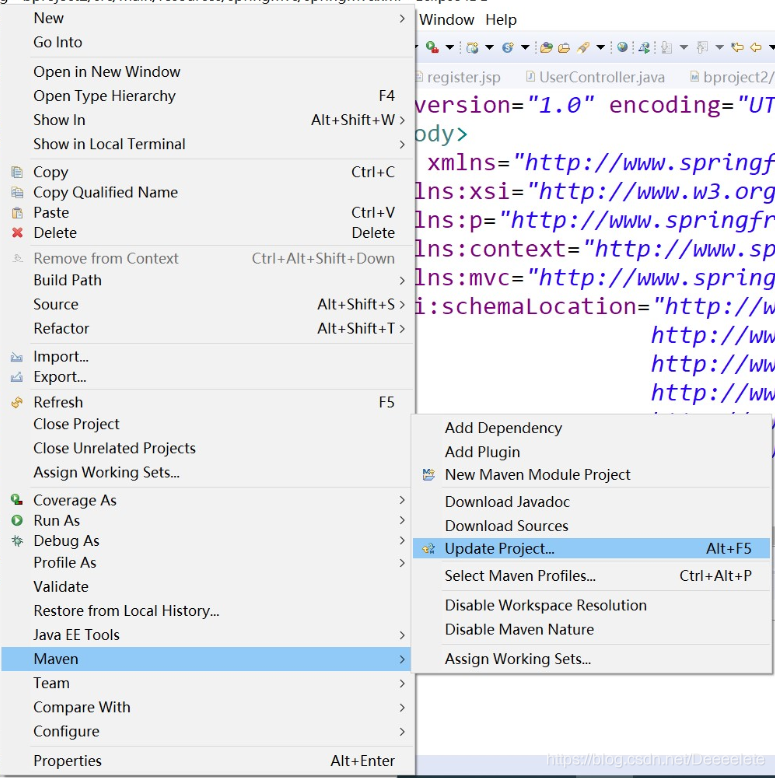
Task: Click the Open Type toolbar icon
Action: [x=546, y=48]
